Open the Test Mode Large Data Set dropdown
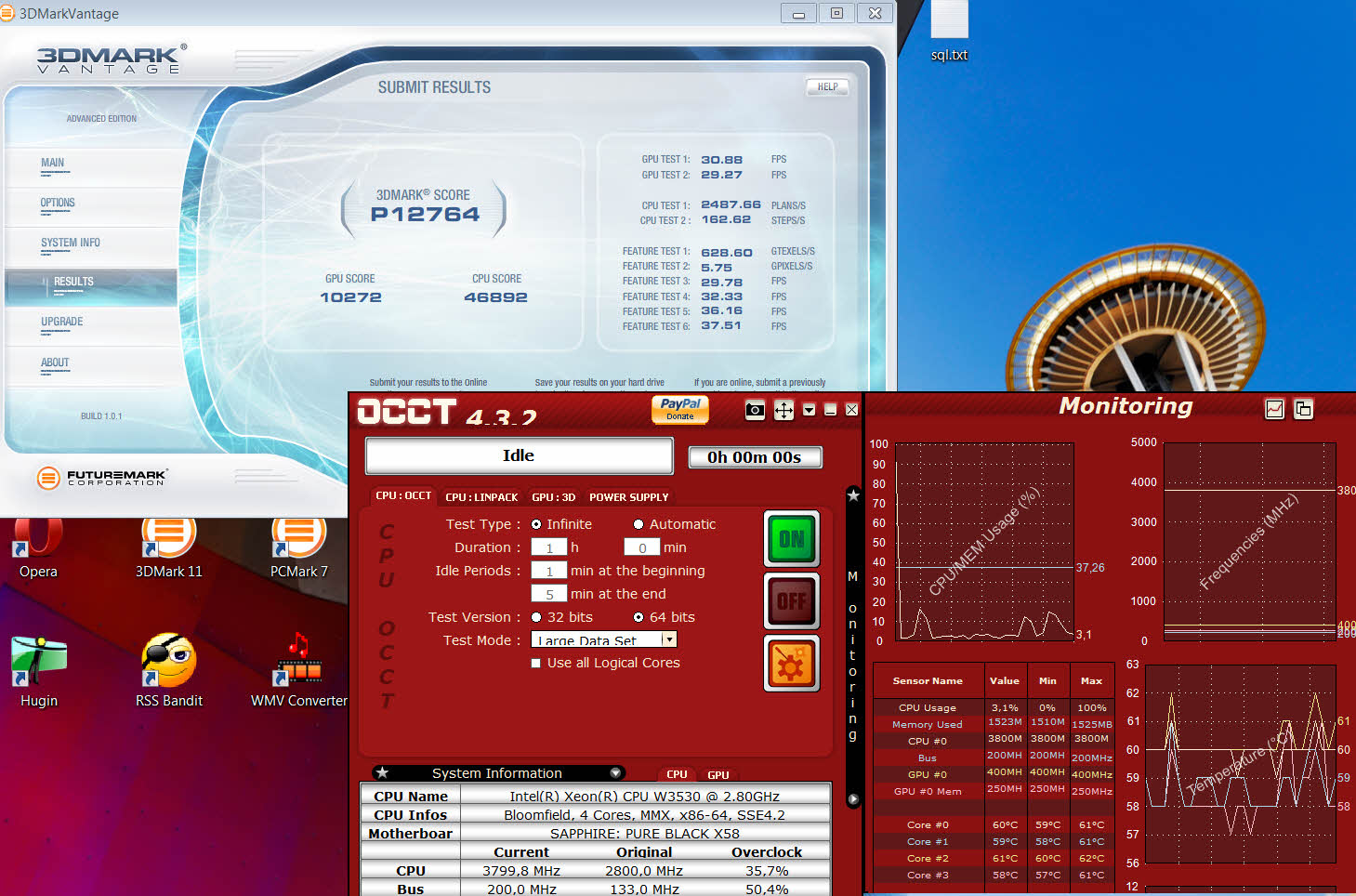The image size is (1356, 896). (604, 639)
